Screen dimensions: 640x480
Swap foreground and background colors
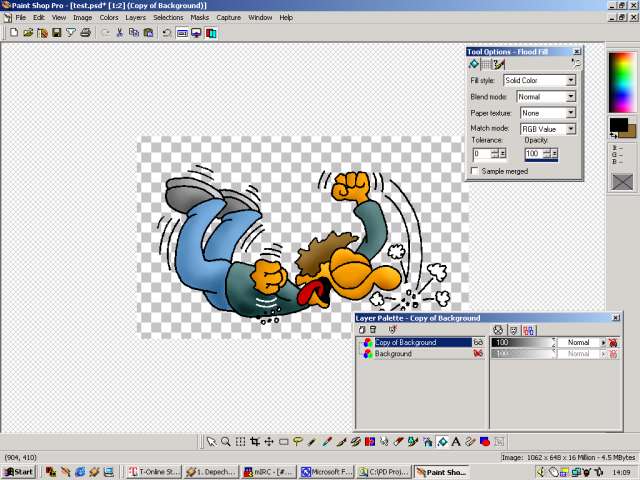coord(613,135)
